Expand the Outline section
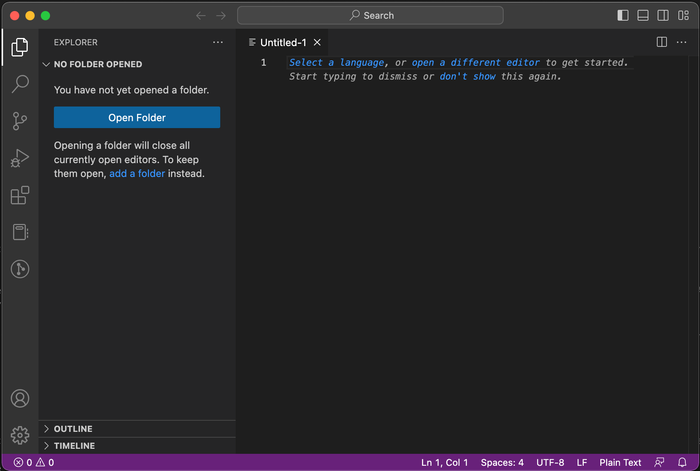700x471 pixels. coord(73,429)
